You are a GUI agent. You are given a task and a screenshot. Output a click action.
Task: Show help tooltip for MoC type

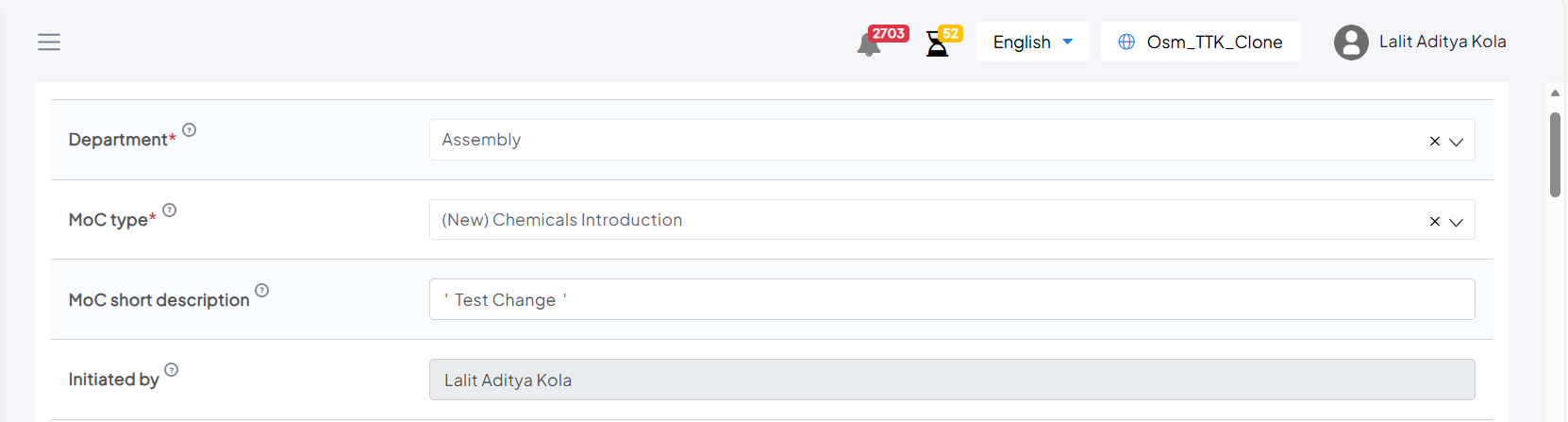pos(170,211)
